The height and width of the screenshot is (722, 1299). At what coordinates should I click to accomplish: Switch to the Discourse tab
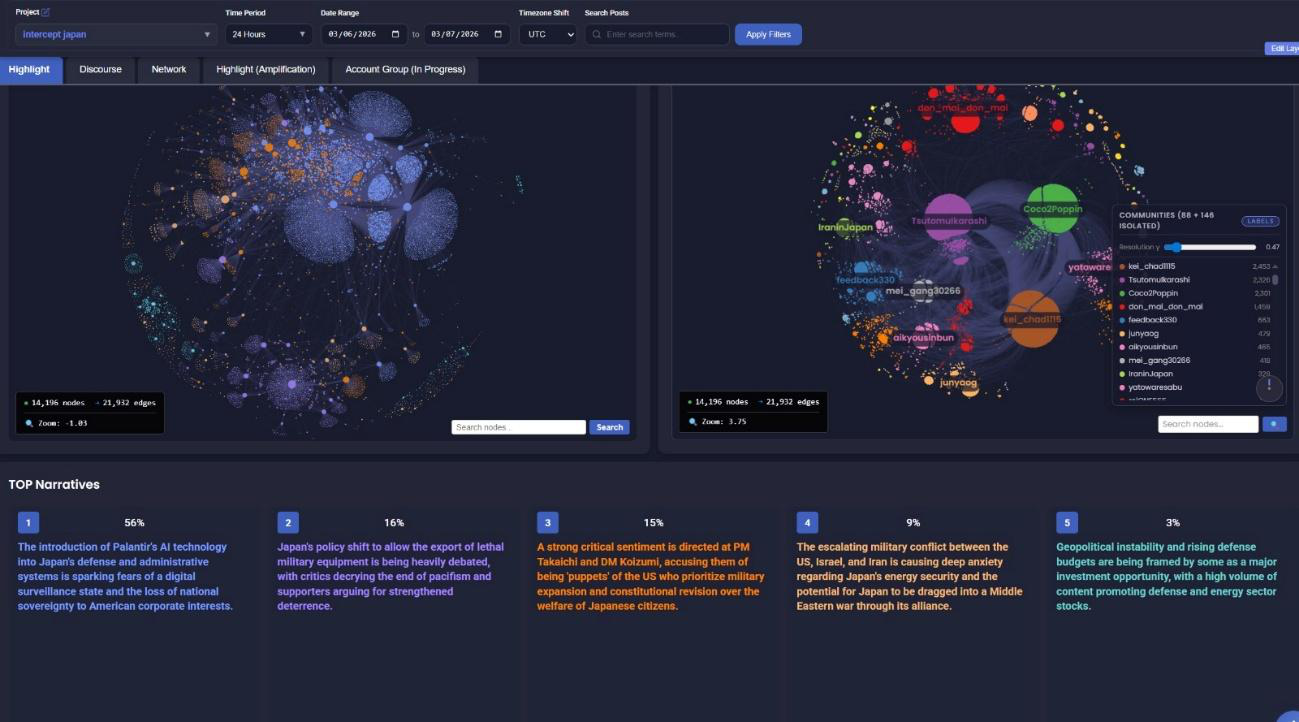pyautogui.click(x=101, y=69)
